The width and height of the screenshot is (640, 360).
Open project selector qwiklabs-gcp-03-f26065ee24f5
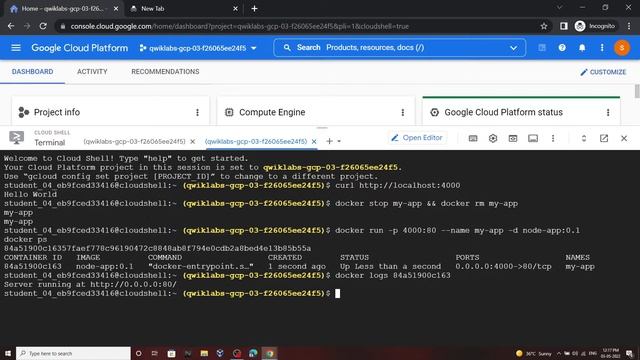pos(198,48)
